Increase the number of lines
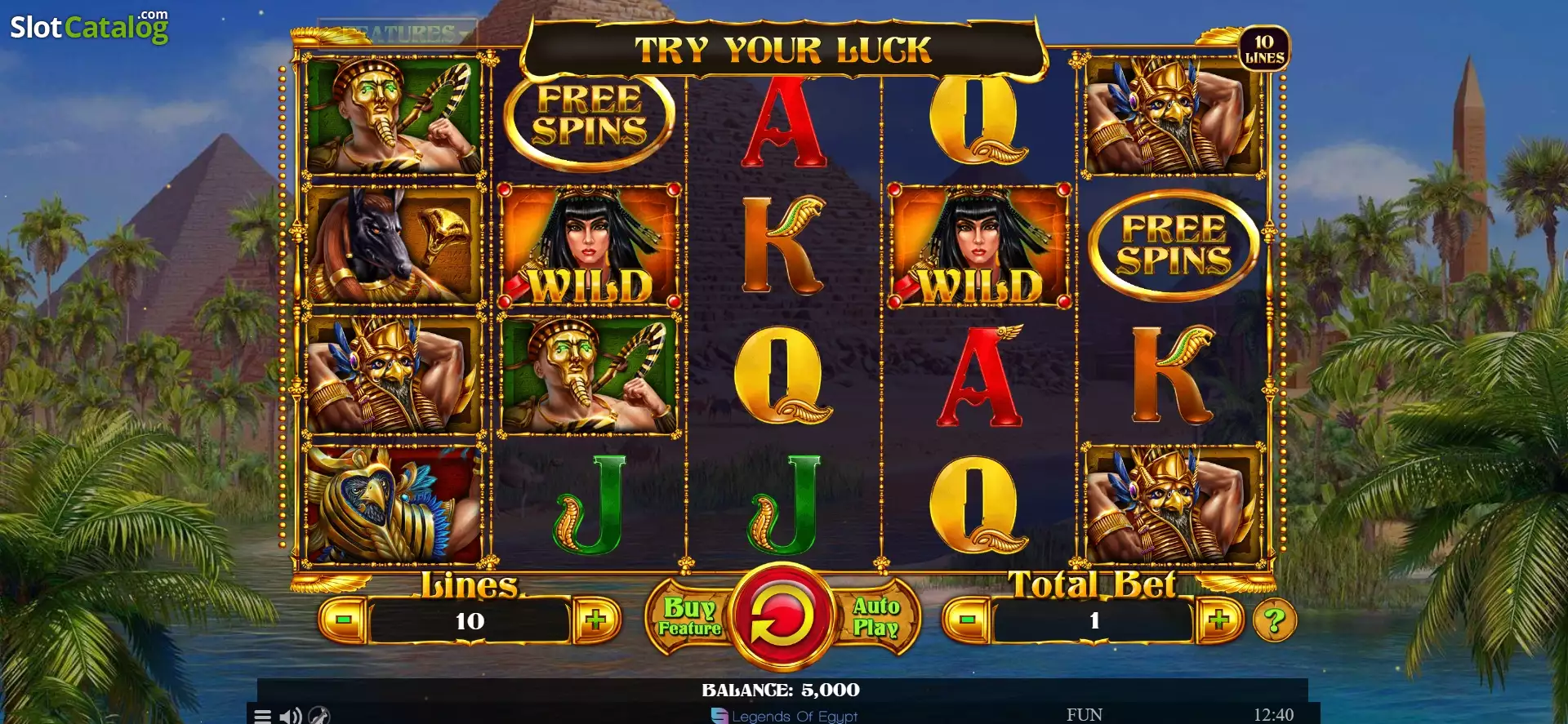1568x724 pixels. pos(595,621)
